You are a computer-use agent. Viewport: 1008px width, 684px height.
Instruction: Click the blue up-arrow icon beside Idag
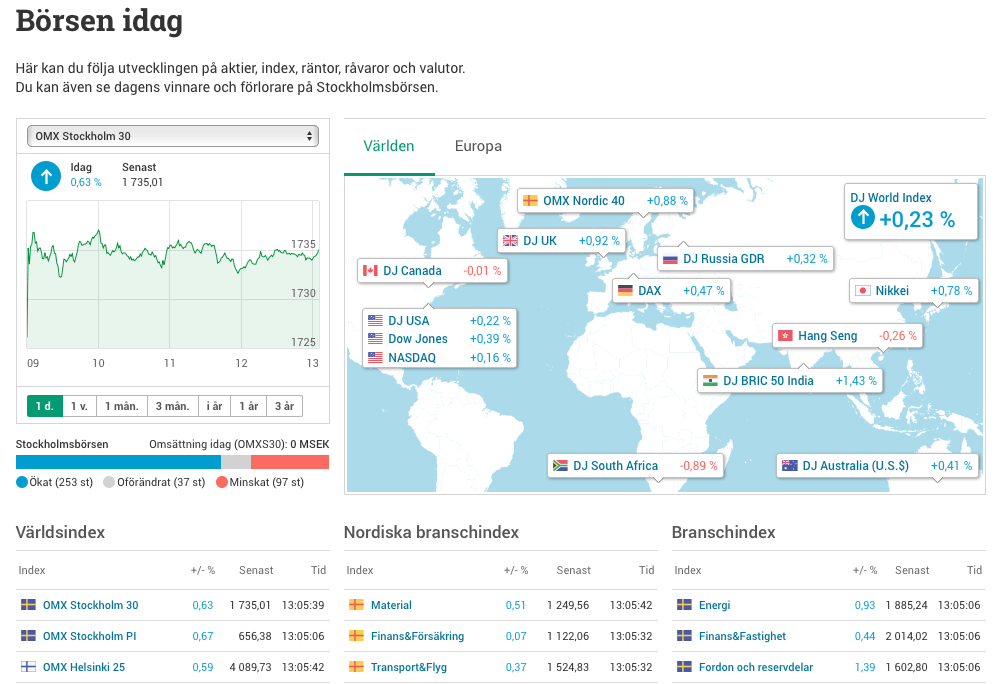click(x=46, y=176)
